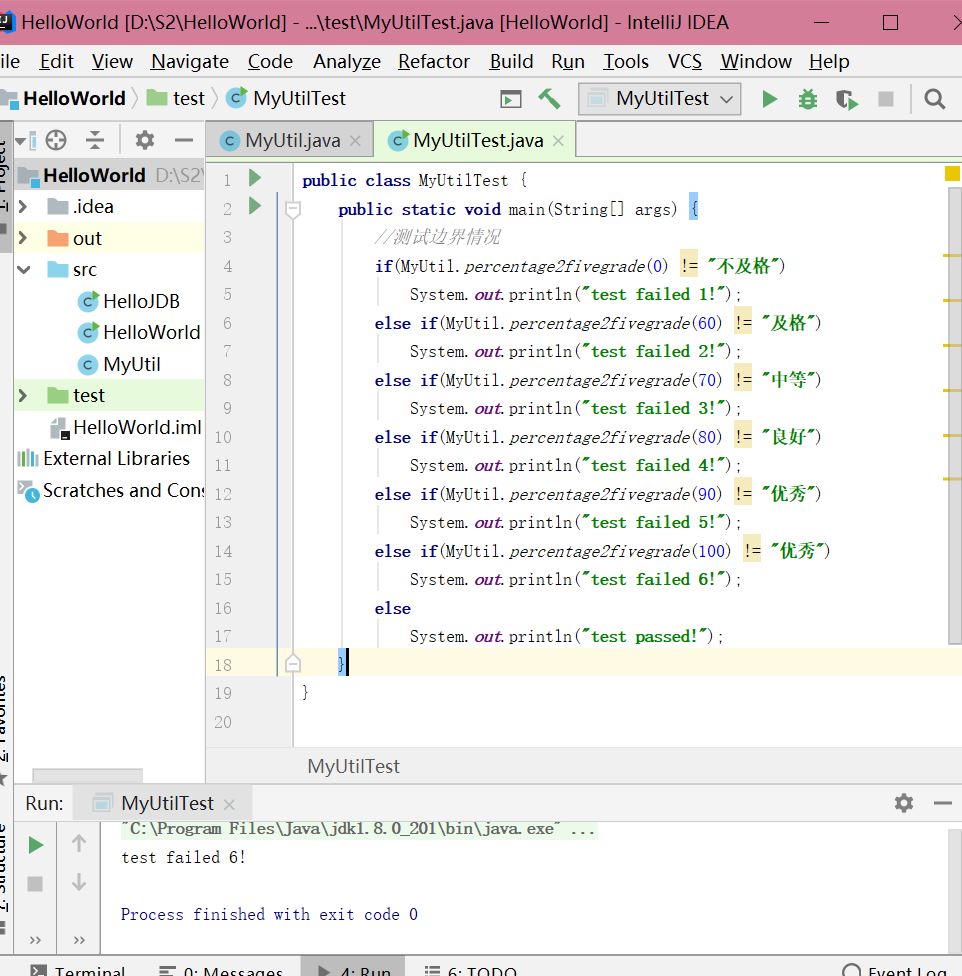Image resolution: width=962 pixels, height=976 pixels.
Task: Click run gutter arrow on line 1
Action: [x=255, y=178]
